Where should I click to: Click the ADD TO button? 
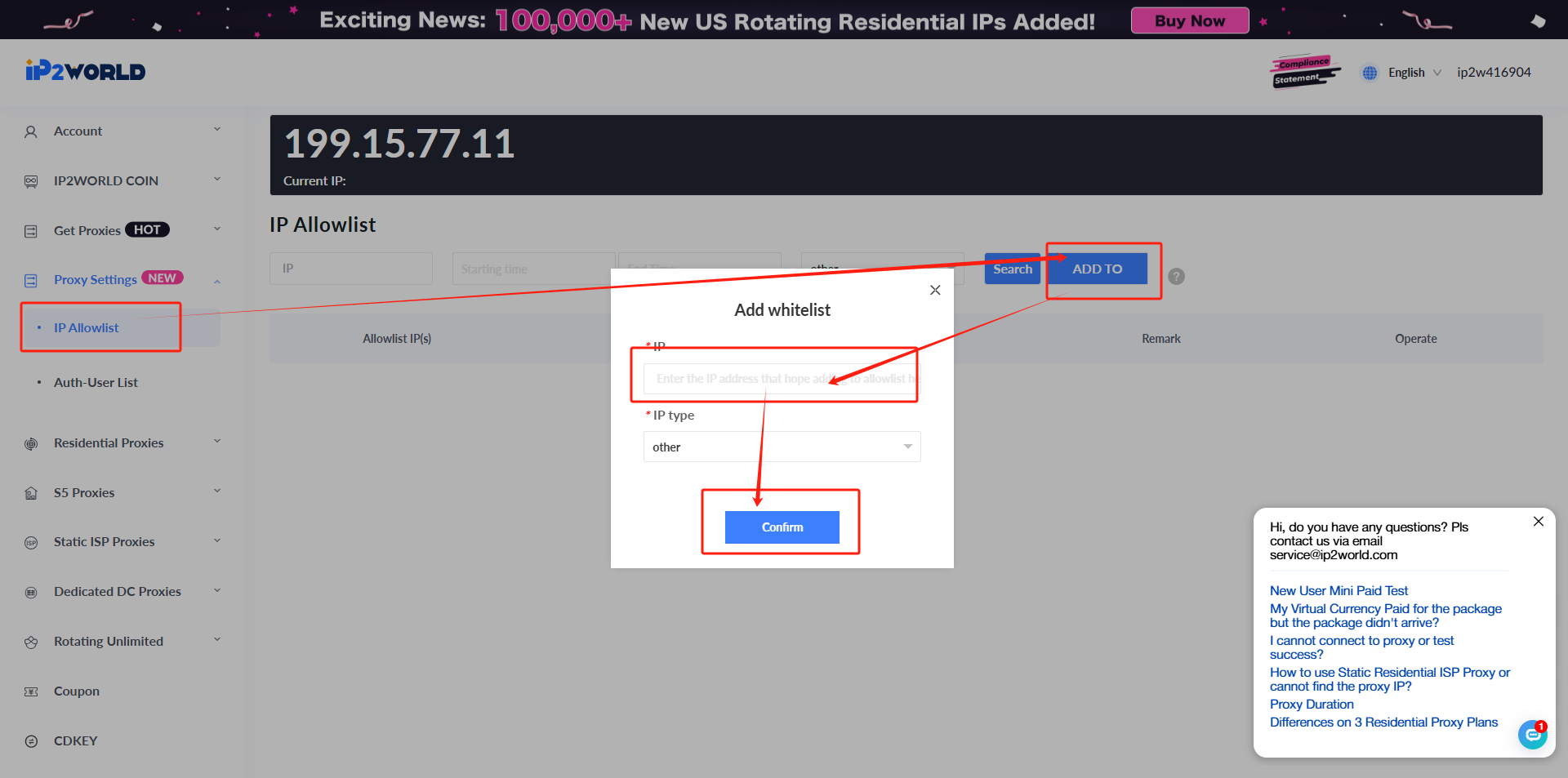1098,269
